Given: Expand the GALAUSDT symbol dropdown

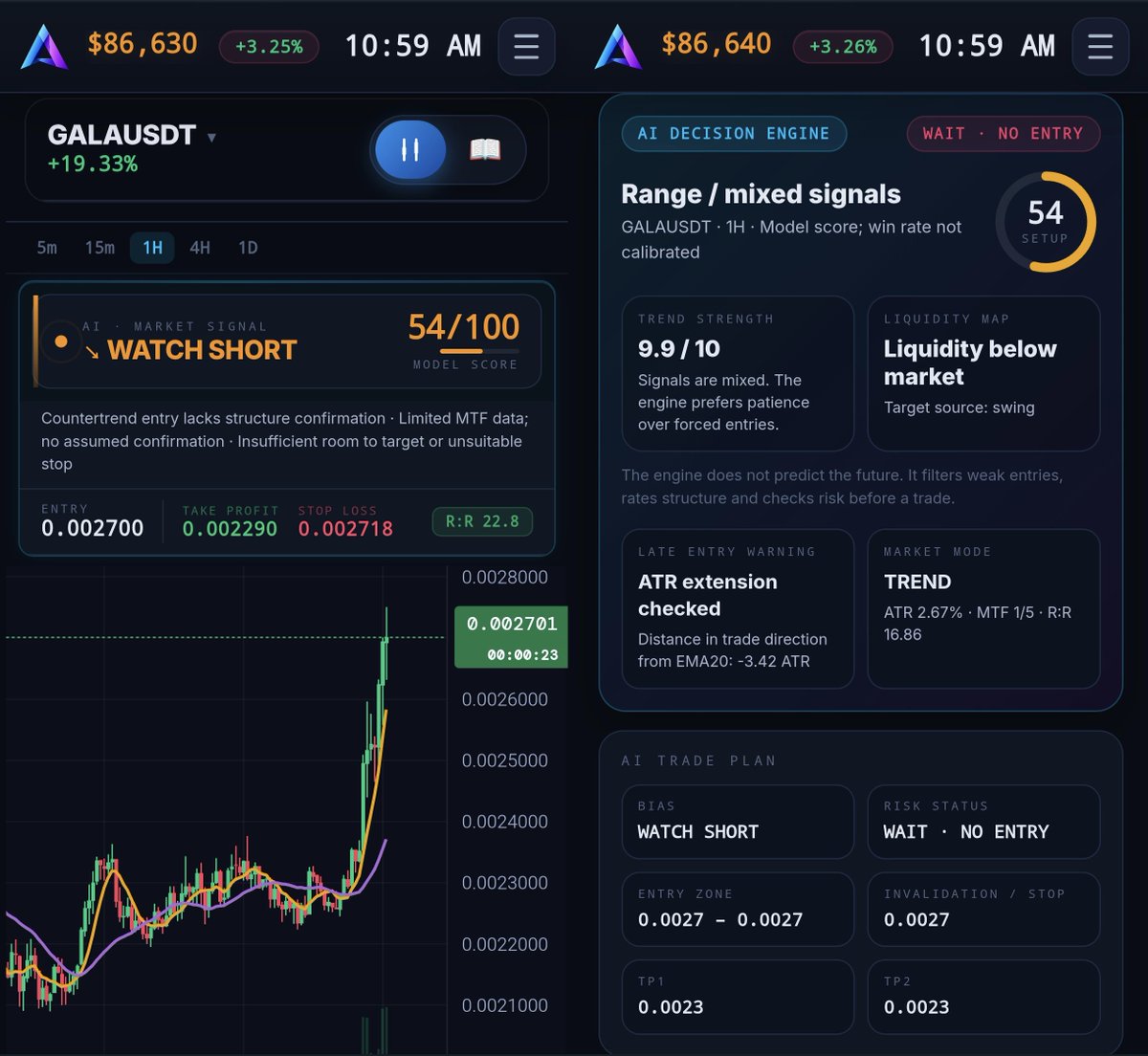Looking at the screenshot, I should (x=211, y=137).
